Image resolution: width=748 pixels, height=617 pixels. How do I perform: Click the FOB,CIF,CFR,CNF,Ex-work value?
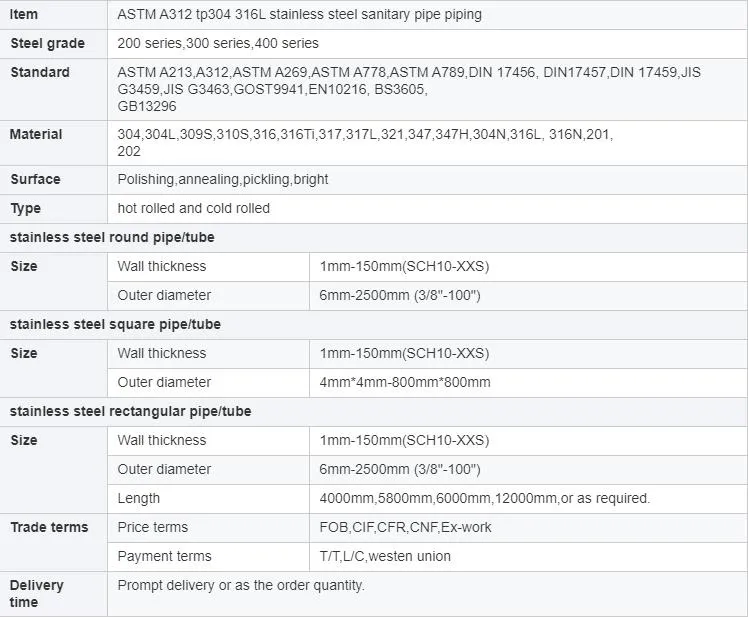point(405,527)
